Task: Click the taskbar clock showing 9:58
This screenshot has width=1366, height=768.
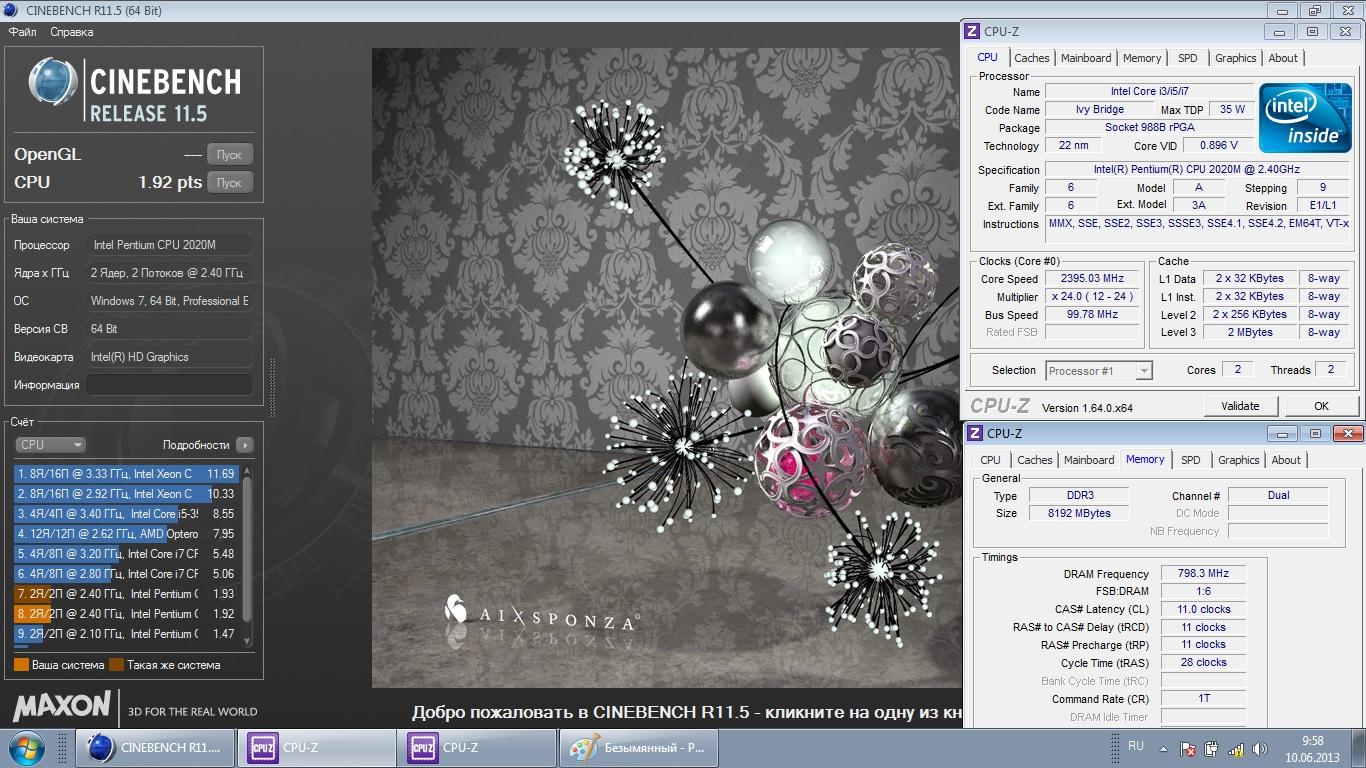Action: pyautogui.click(x=1312, y=748)
